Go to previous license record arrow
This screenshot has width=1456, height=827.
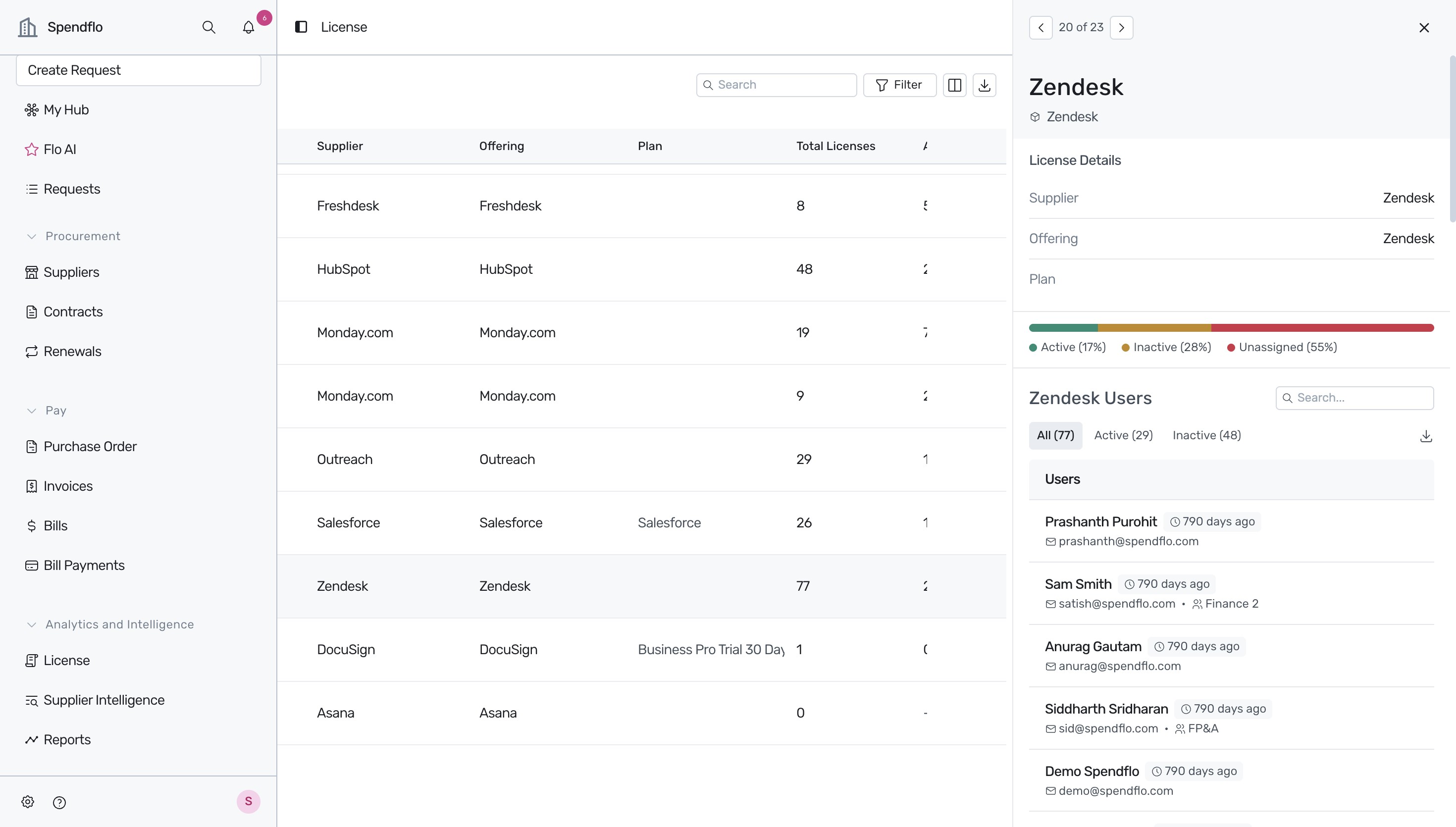[1041, 27]
